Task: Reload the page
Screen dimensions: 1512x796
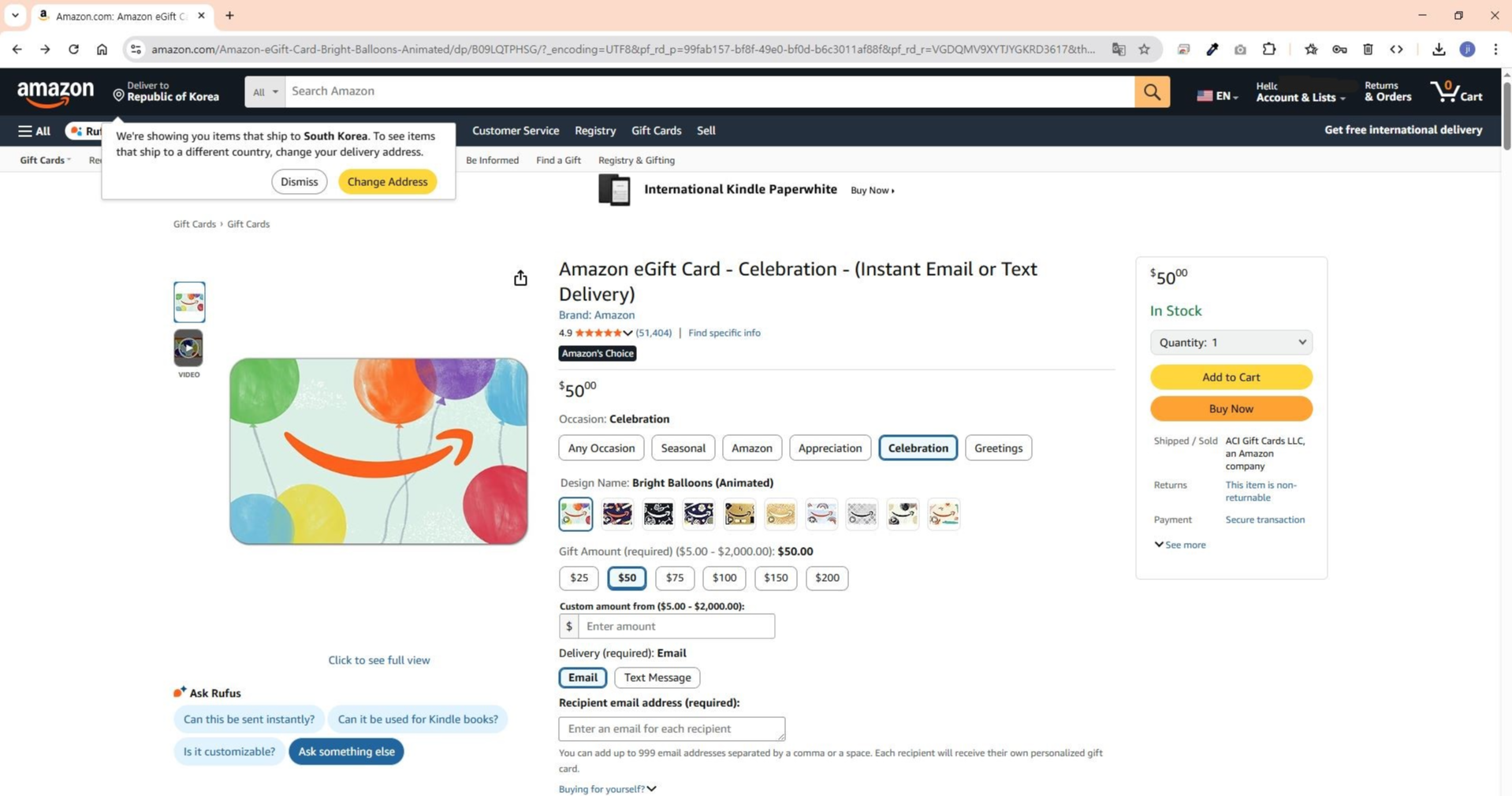Action: [x=73, y=49]
